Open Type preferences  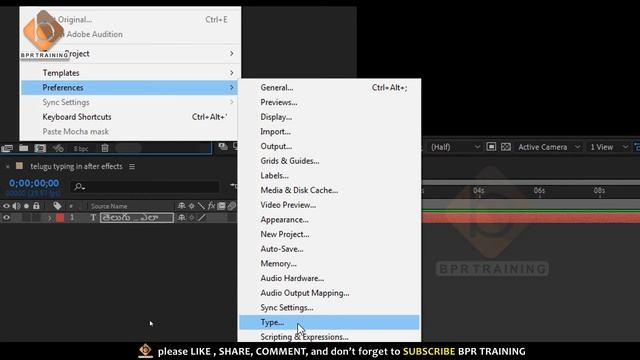pos(329,322)
